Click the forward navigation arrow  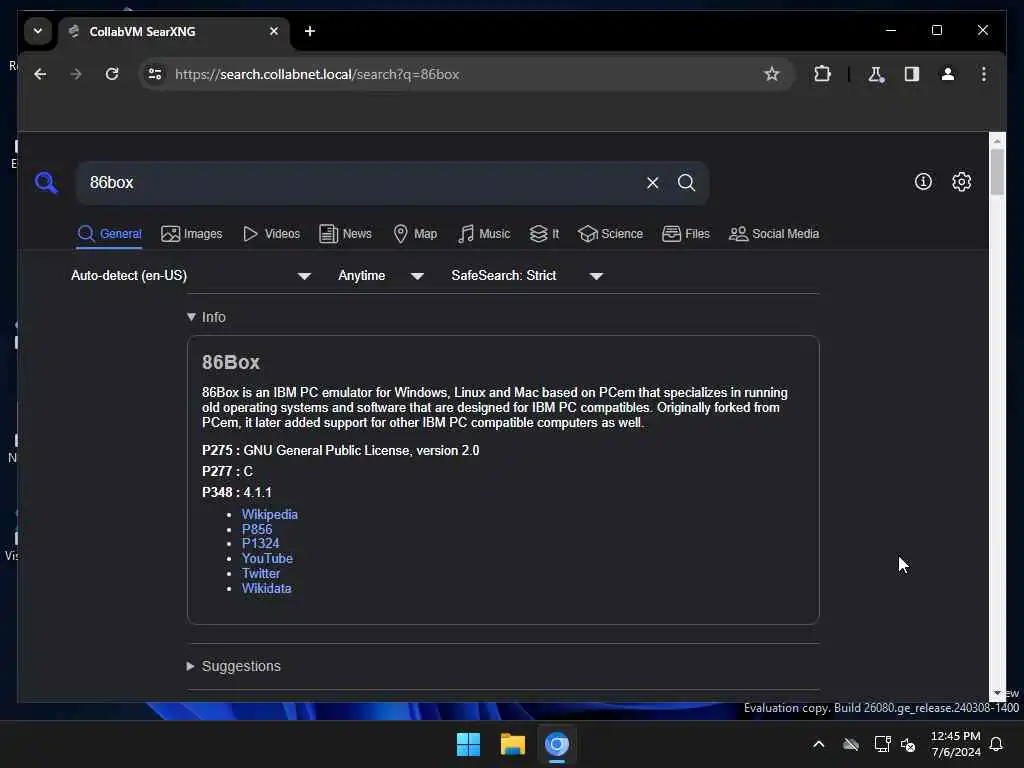tap(76, 74)
